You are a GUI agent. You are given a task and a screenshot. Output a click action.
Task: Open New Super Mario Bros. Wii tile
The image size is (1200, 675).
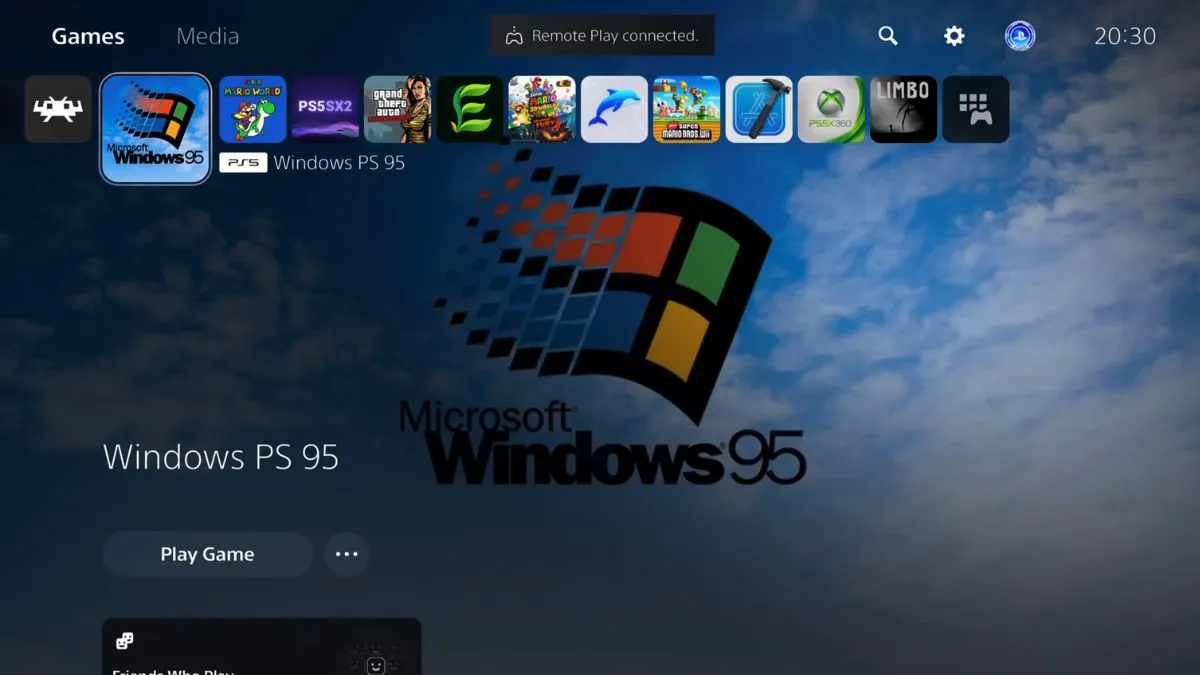click(687, 109)
